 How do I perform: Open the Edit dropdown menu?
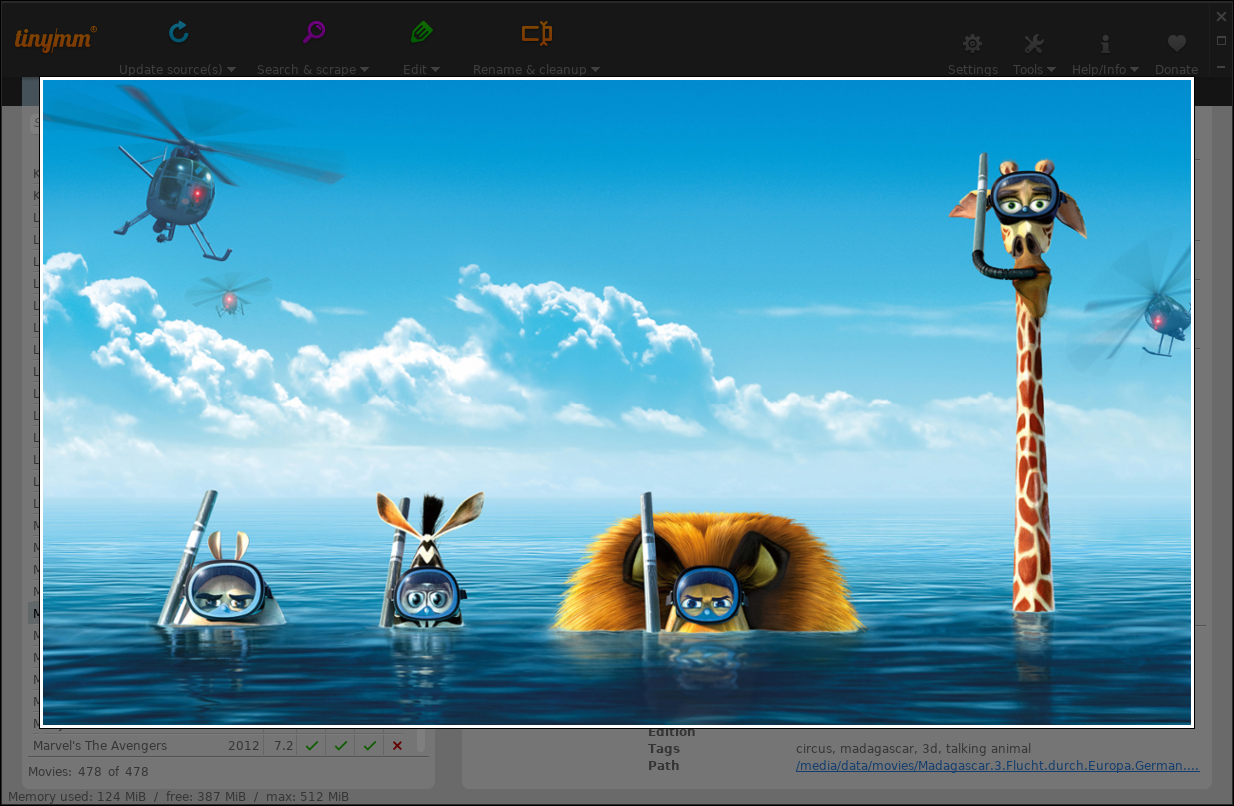coord(436,70)
